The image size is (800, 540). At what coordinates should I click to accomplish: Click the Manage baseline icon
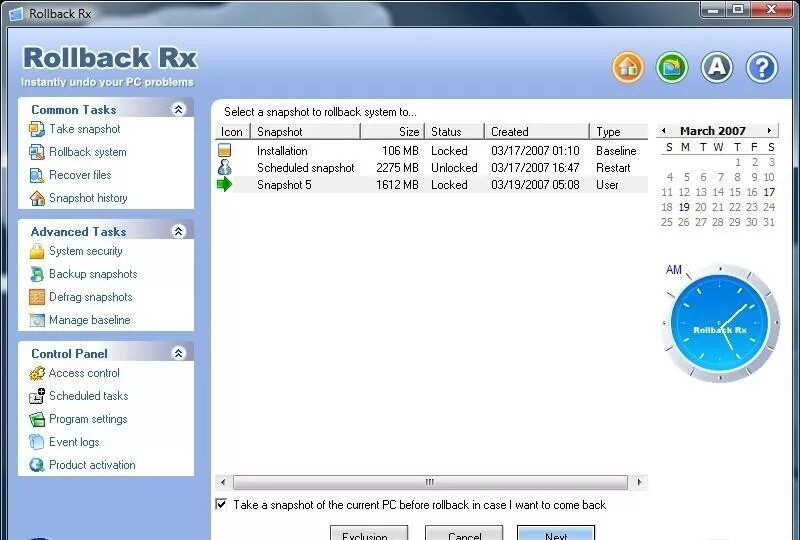(x=37, y=320)
